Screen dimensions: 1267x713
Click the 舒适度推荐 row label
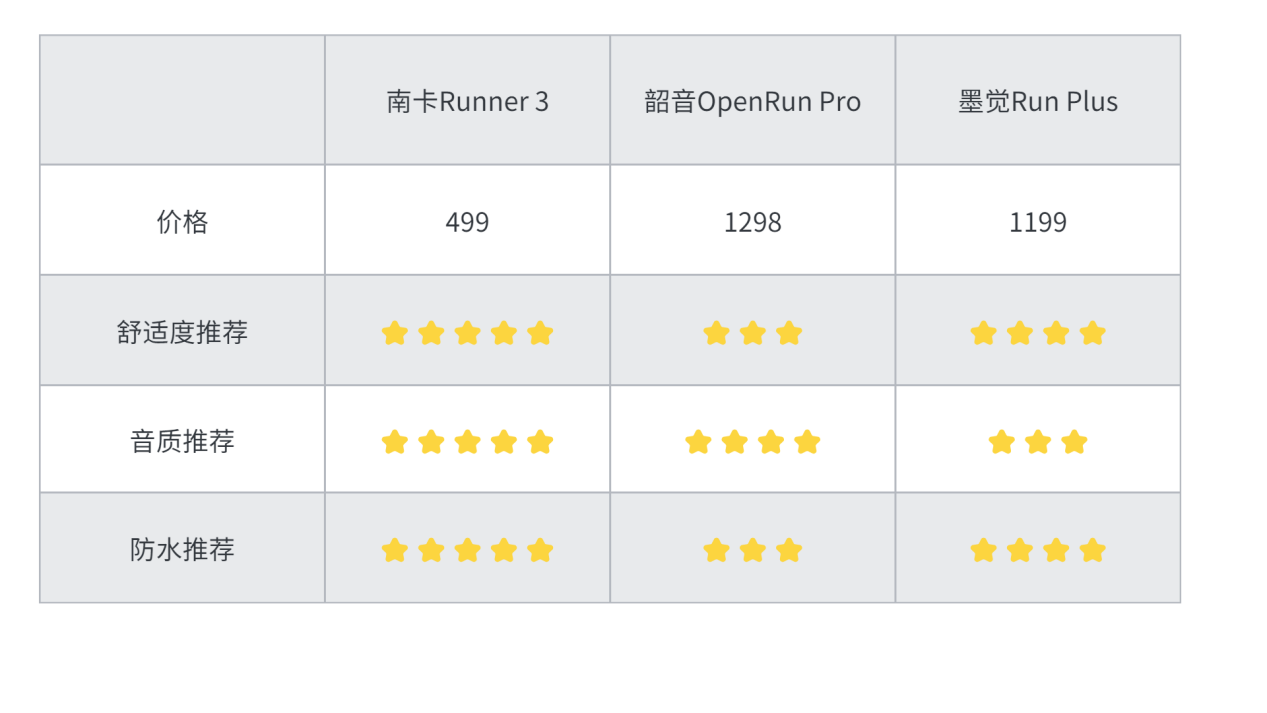182,331
